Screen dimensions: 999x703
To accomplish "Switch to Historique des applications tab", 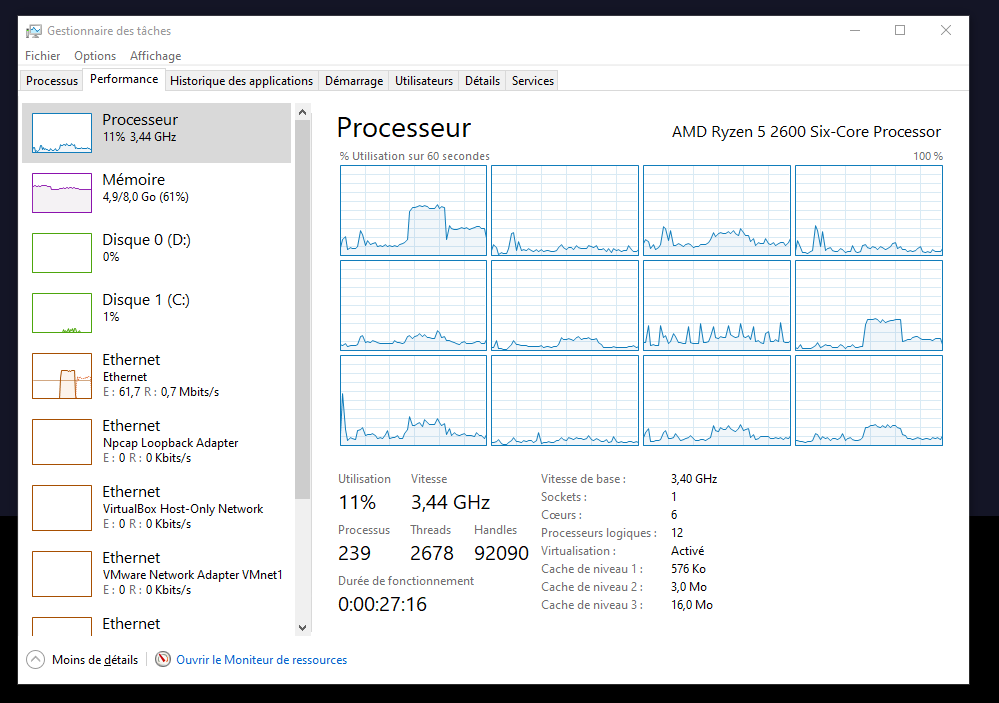I will 241,81.
